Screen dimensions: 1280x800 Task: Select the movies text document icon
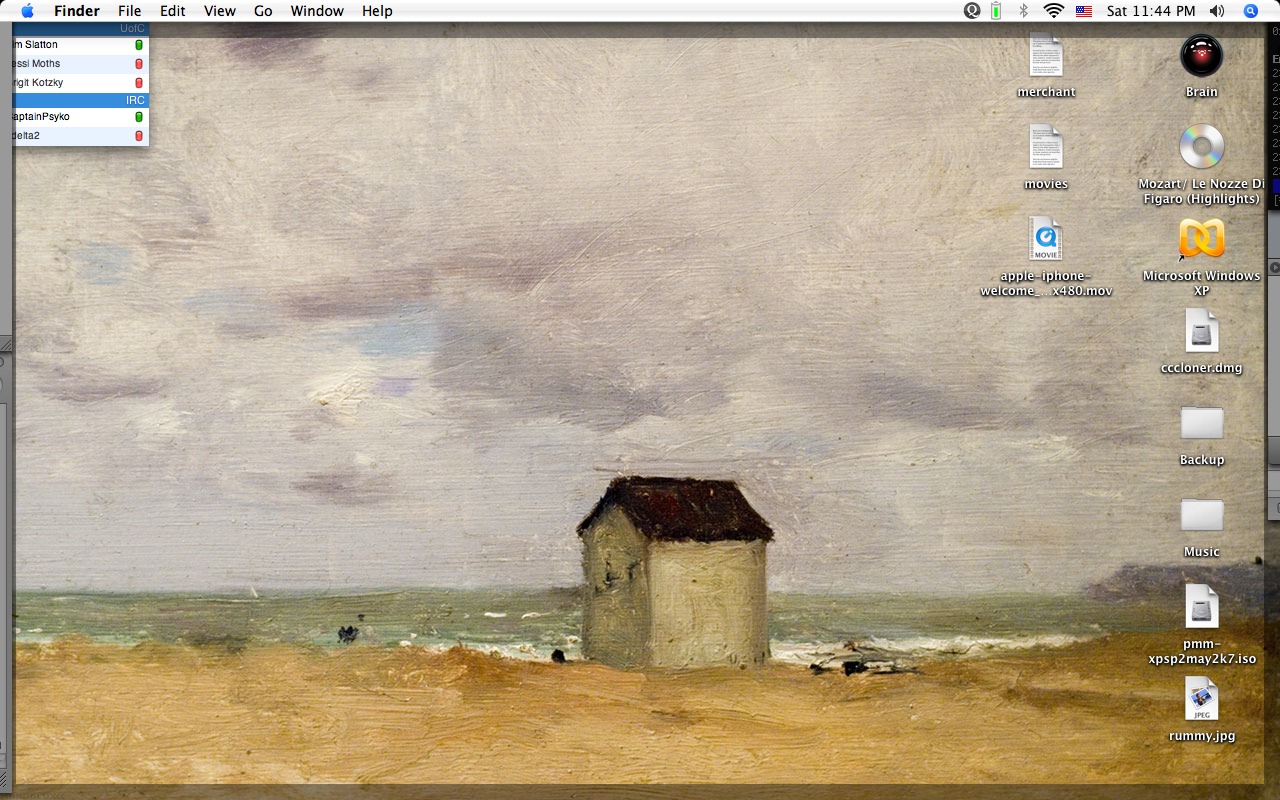[1046, 147]
